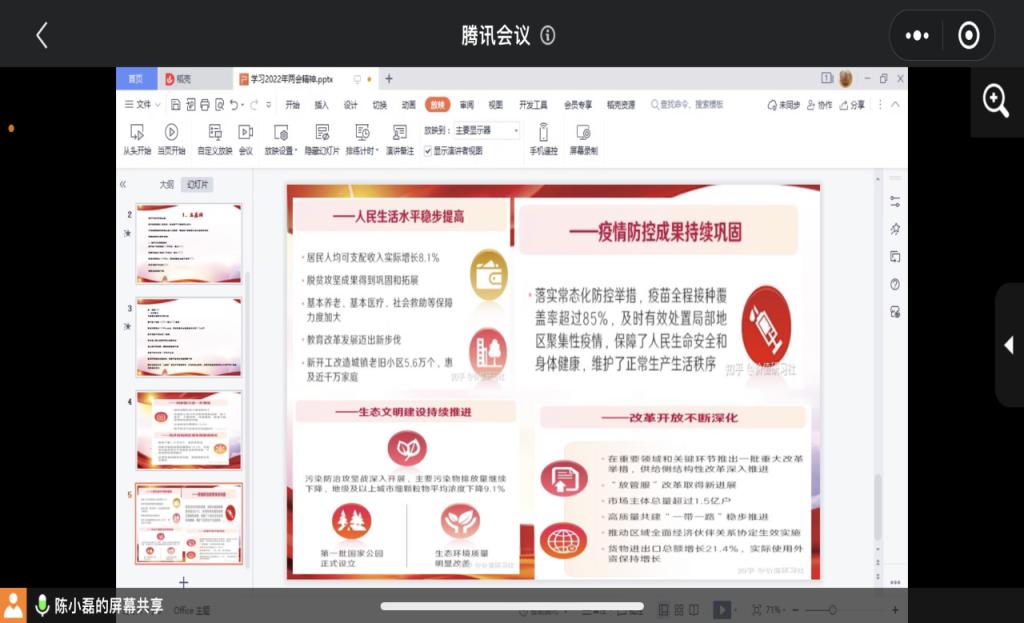Open the 放映到 主要显示器 dropdown
1024x623 pixels.
(x=487, y=130)
